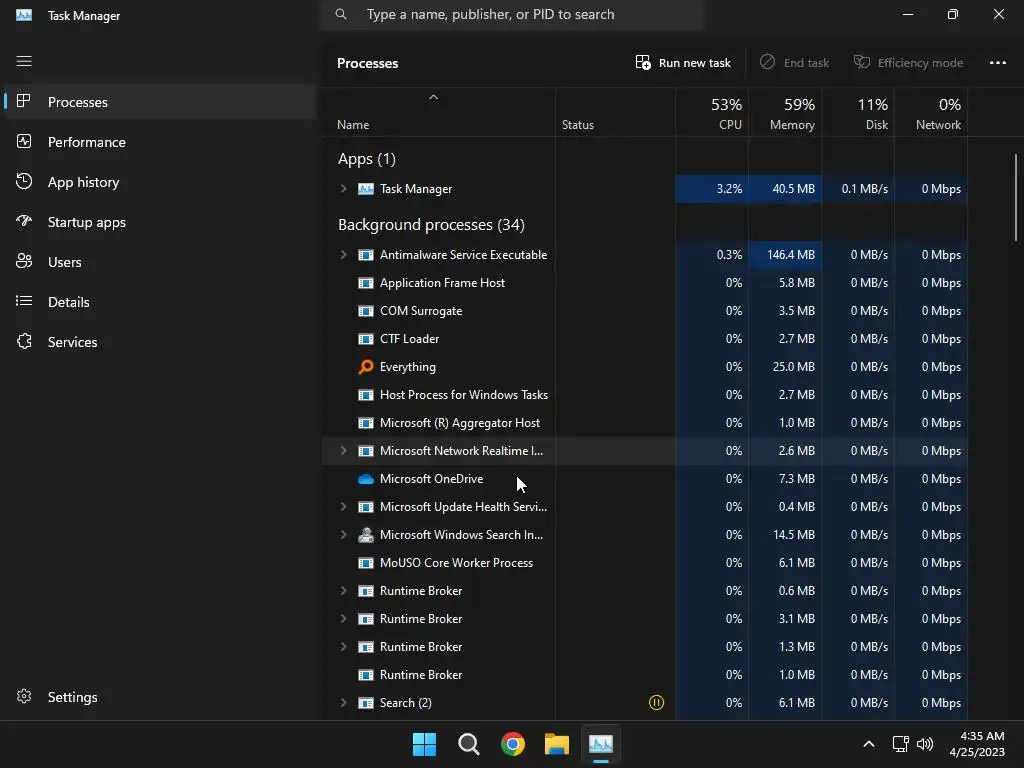The height and width of the screenshot is (768, 1024).
Task: Click the 146.4 MB memory cell
Action: click(785, 255)
